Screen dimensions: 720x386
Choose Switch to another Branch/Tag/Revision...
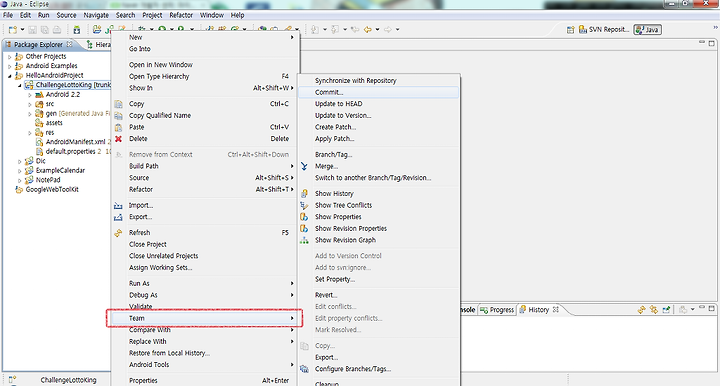tap(373, 178)
